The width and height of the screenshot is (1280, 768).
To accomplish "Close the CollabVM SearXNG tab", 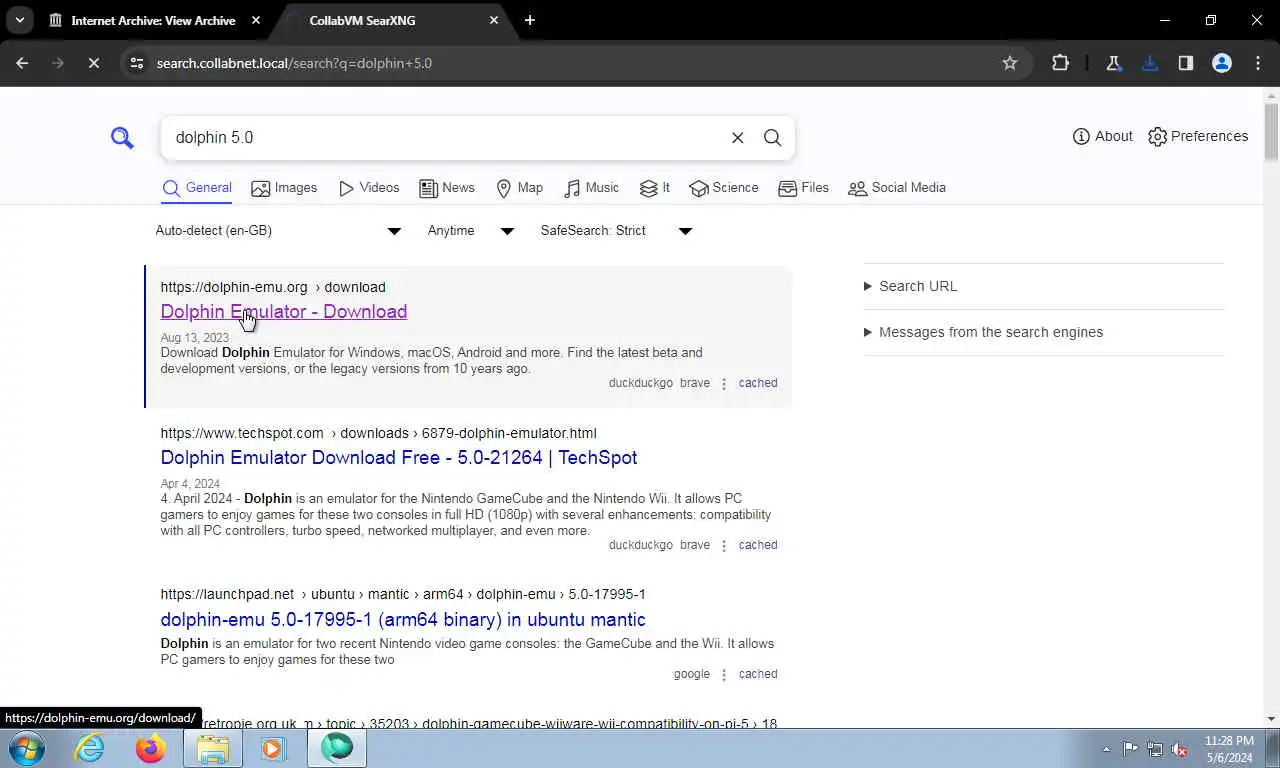I will 494,20.
